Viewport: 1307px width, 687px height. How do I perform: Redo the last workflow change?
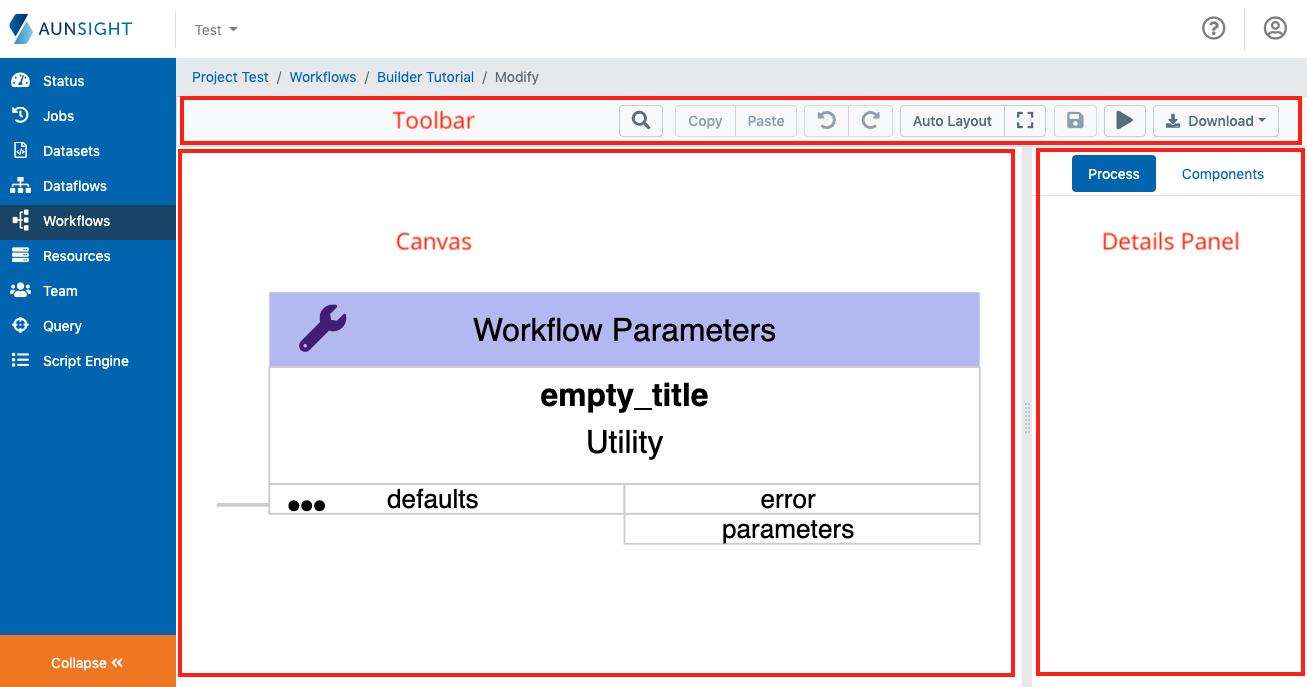(870, 120)
